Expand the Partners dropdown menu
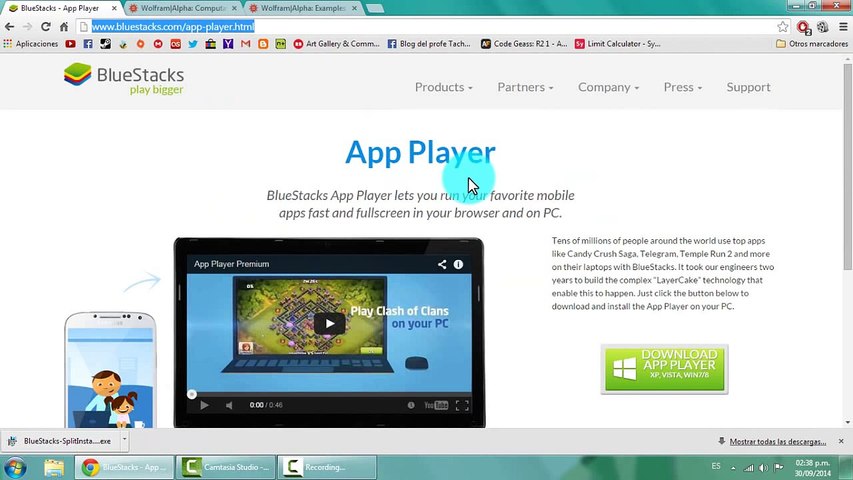Screen dimensions: 853x480 pos(525,87)
